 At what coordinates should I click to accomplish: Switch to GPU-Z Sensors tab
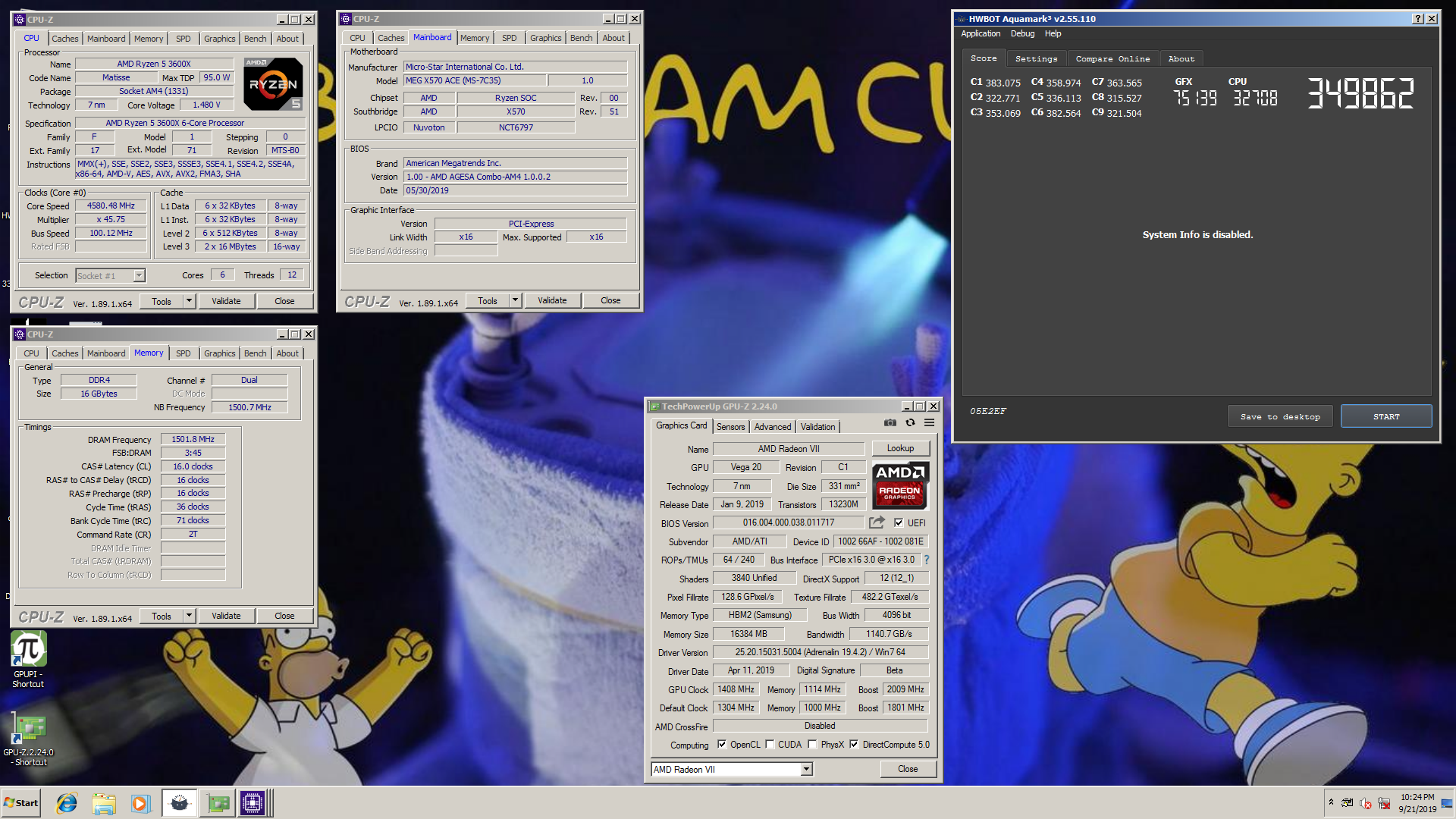[730, 427]
